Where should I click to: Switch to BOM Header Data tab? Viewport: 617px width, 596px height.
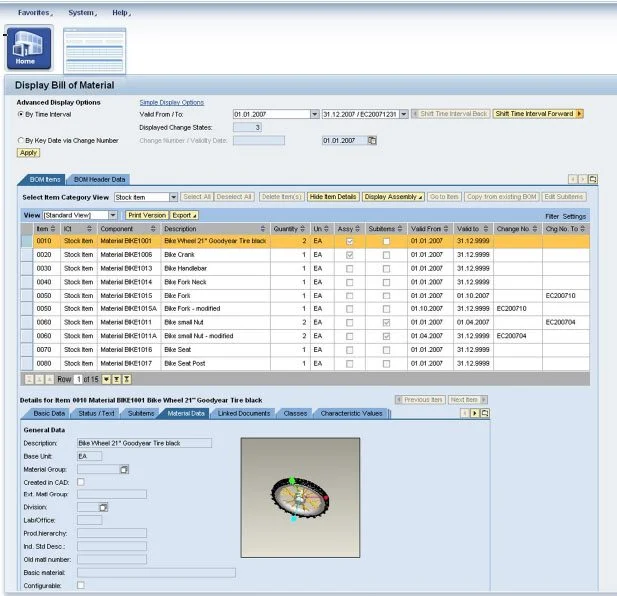click(x=99, y=179)
